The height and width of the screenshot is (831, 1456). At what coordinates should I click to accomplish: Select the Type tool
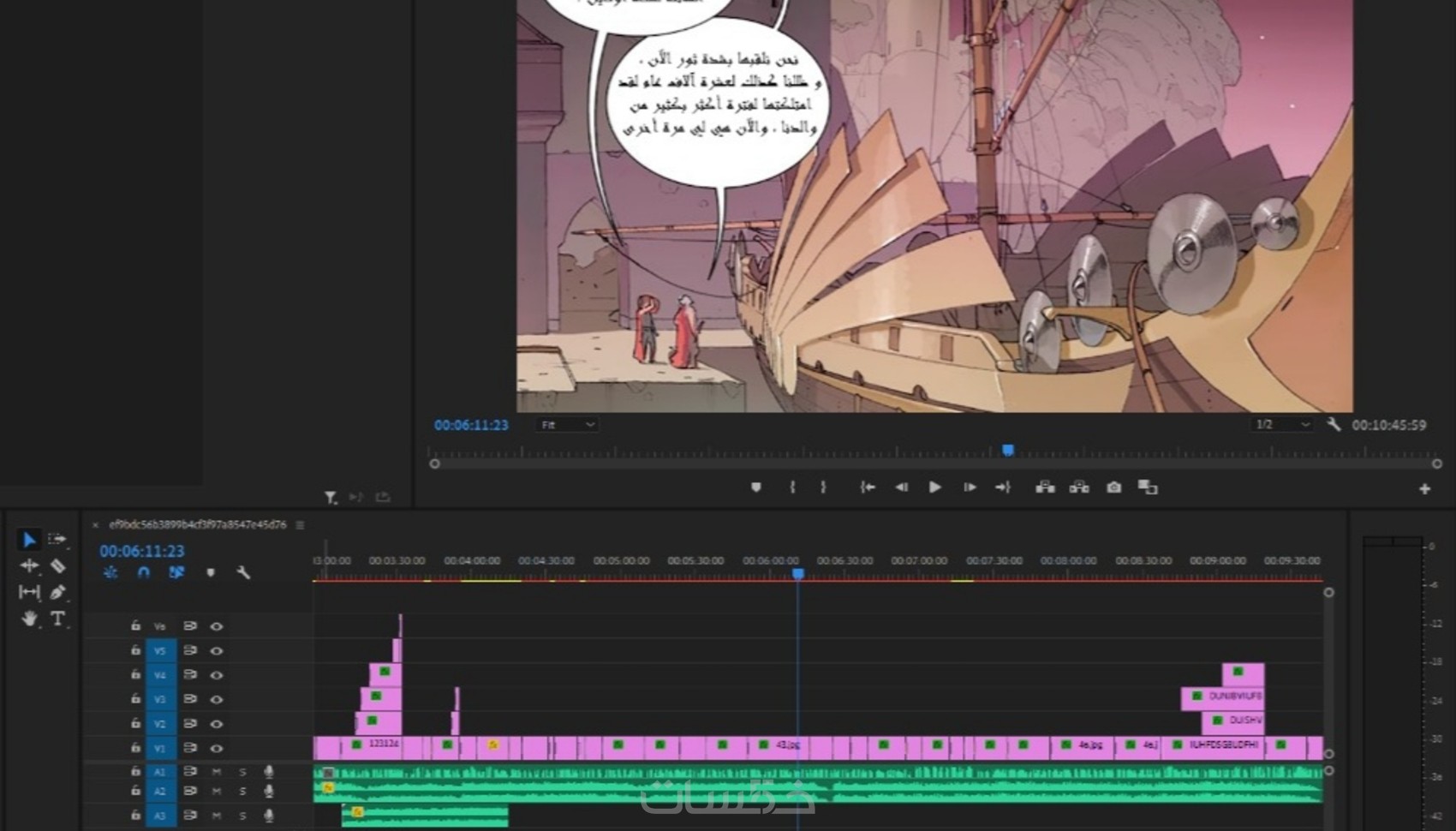(x=57, y=618)
